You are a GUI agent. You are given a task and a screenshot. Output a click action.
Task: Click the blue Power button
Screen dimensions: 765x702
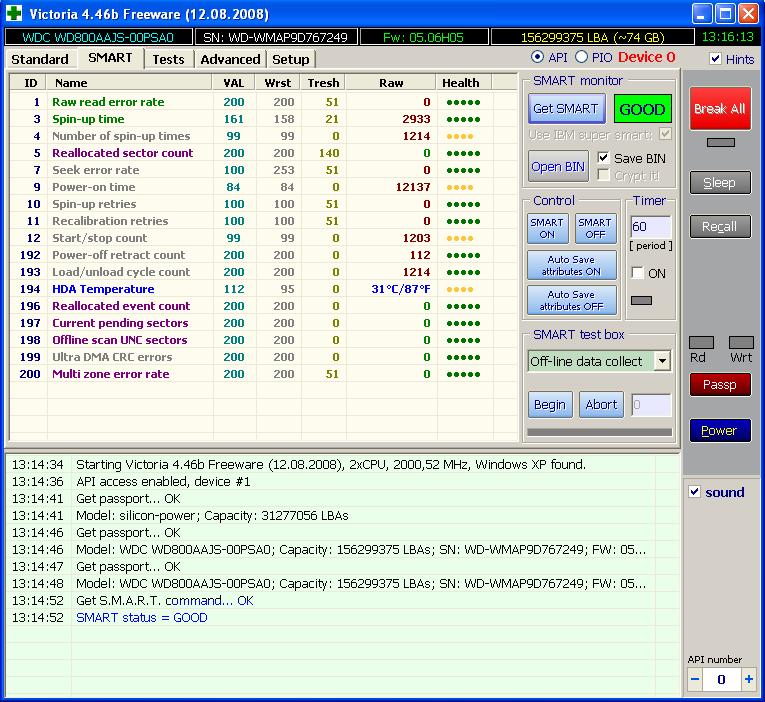point(720,430)
